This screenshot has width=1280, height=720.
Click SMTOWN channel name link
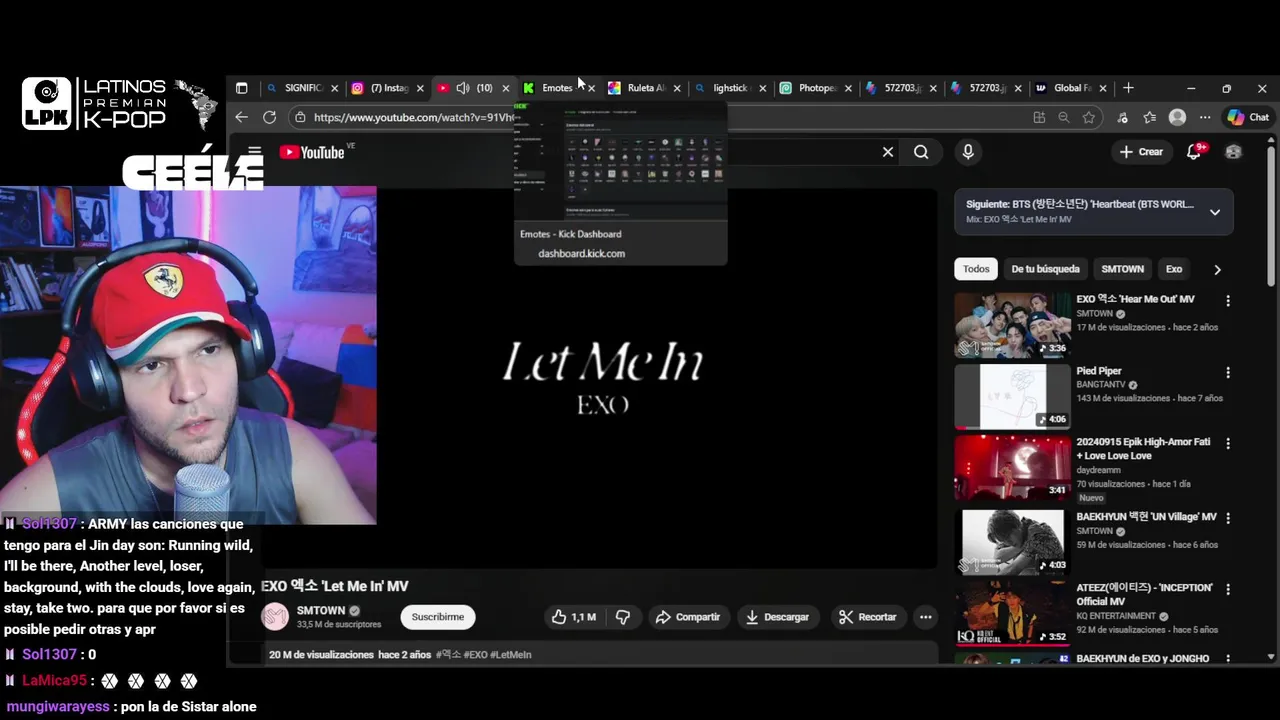point(321,610)
